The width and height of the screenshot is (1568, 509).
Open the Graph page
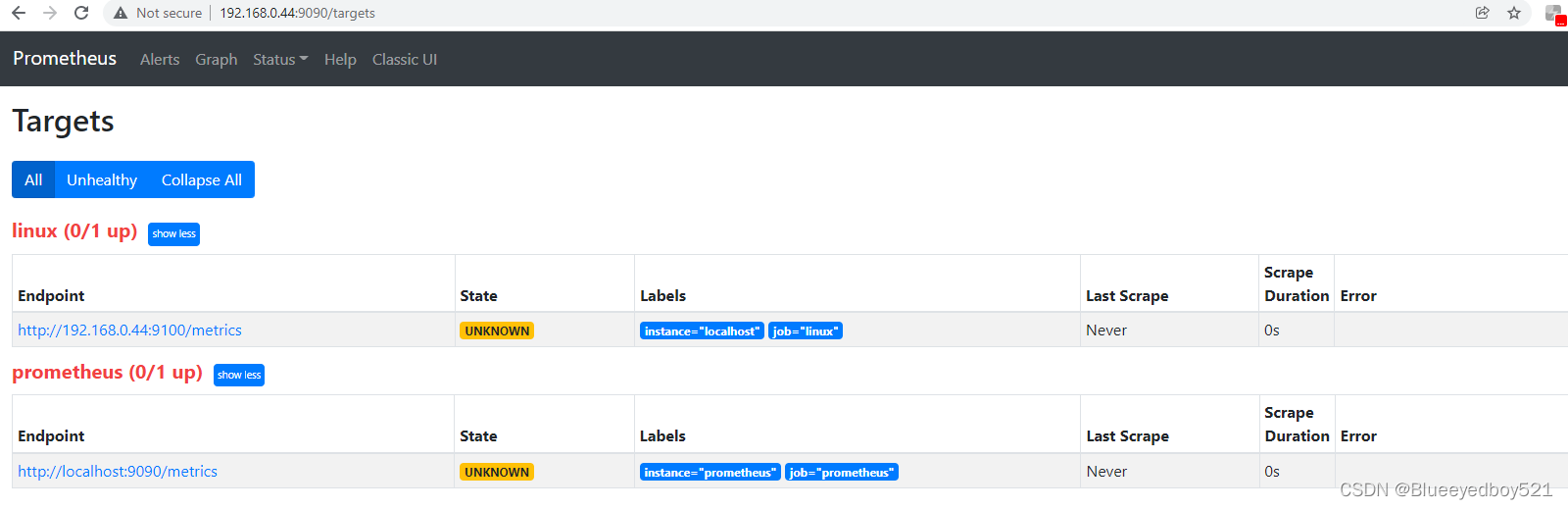pos(216,60)
